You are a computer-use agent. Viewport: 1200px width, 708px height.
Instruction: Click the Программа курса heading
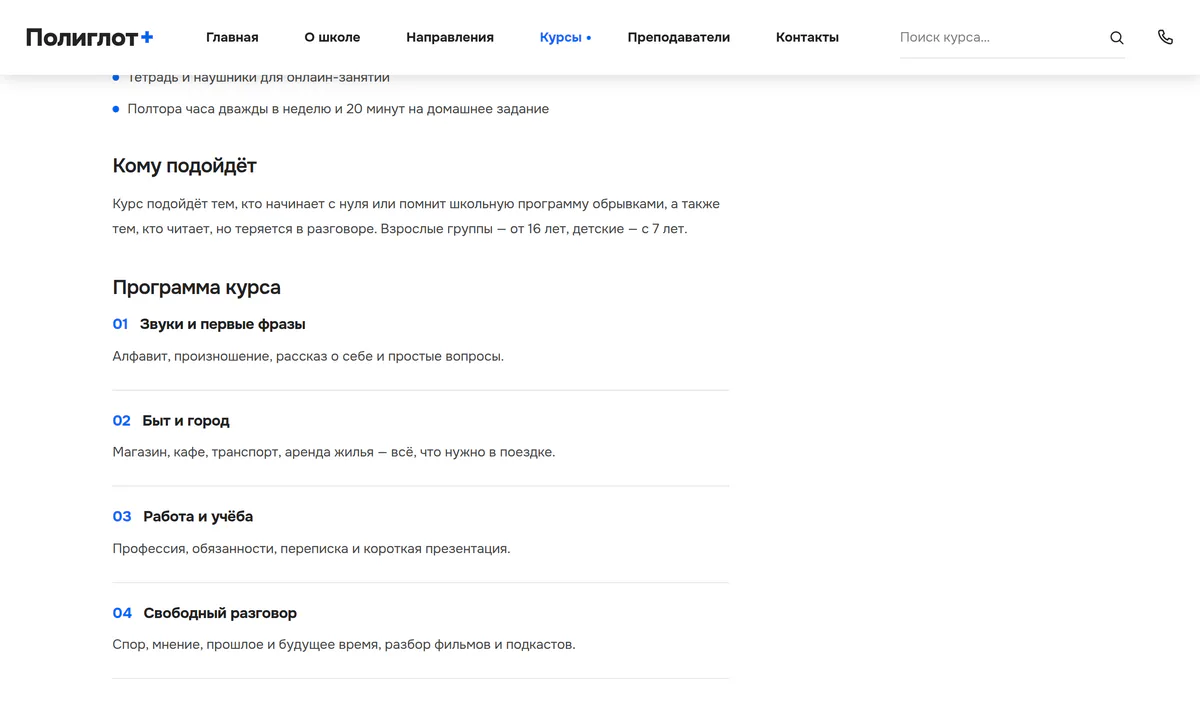click(196, 287)
